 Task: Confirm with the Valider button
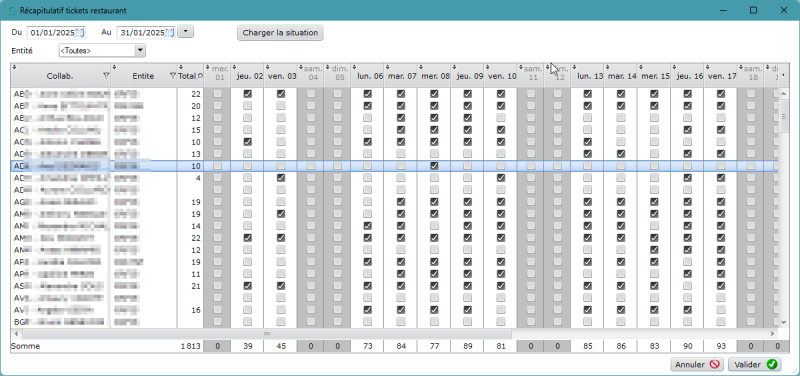(755, 364)
